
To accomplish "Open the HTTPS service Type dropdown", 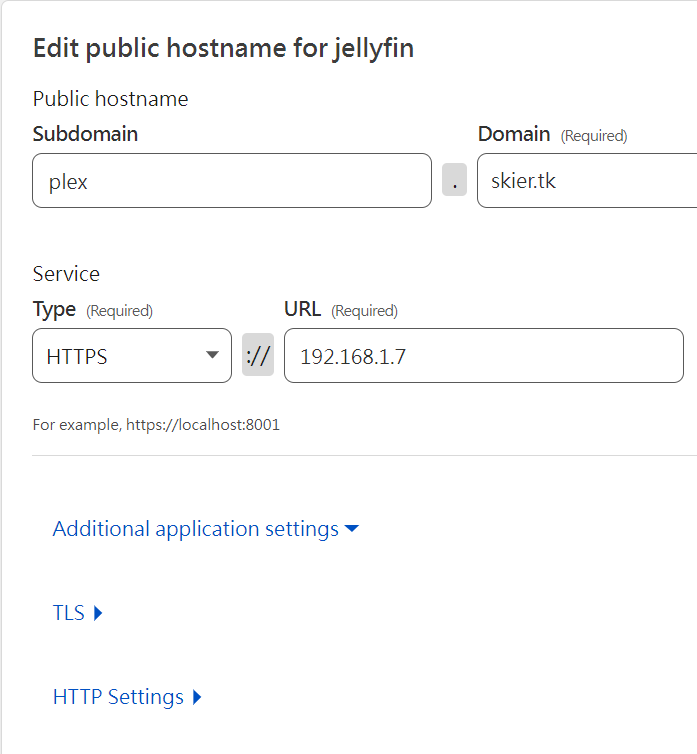I will click(132, 356).
